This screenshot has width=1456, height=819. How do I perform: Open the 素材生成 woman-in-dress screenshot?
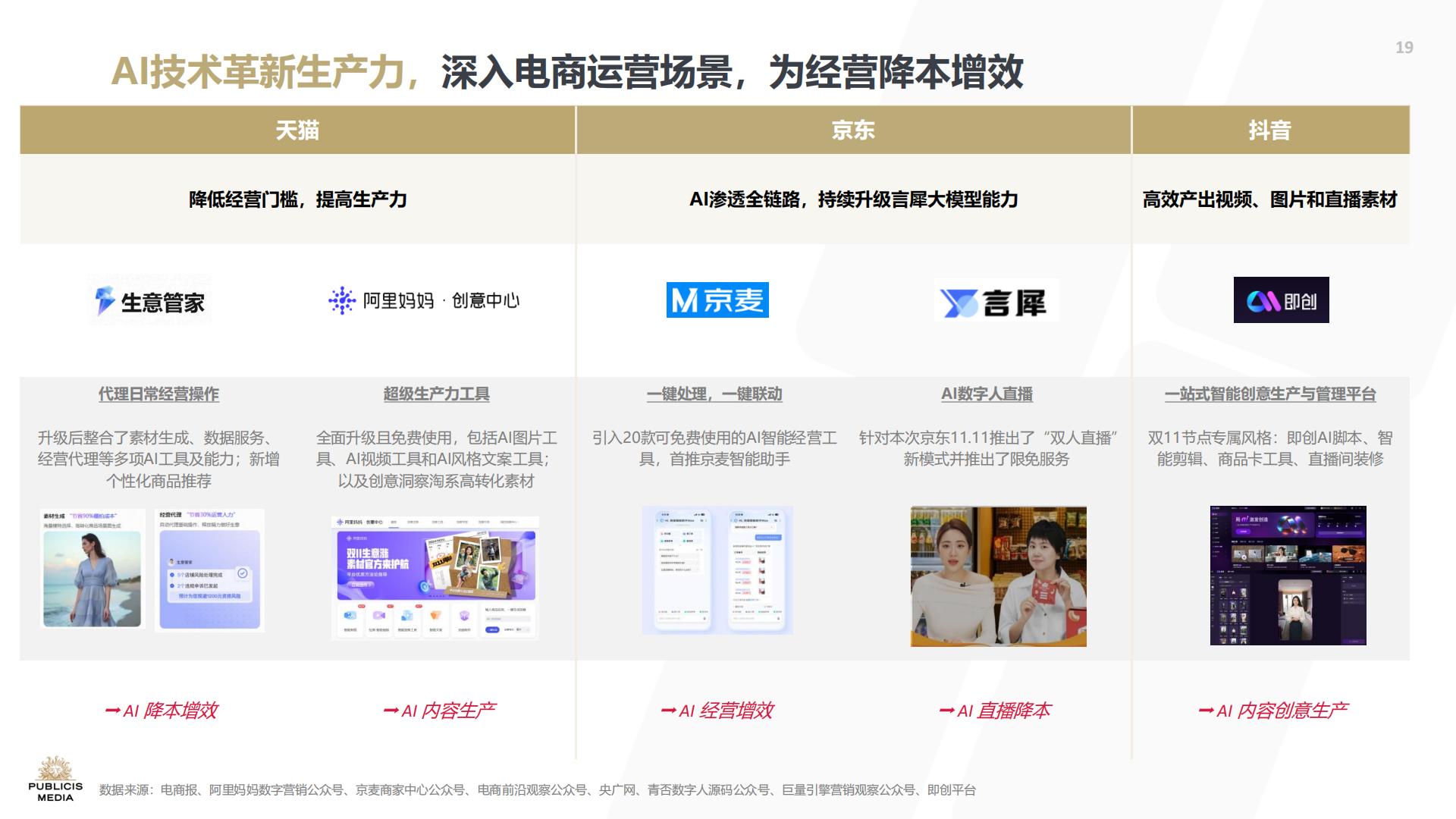(x=92, y=570)
